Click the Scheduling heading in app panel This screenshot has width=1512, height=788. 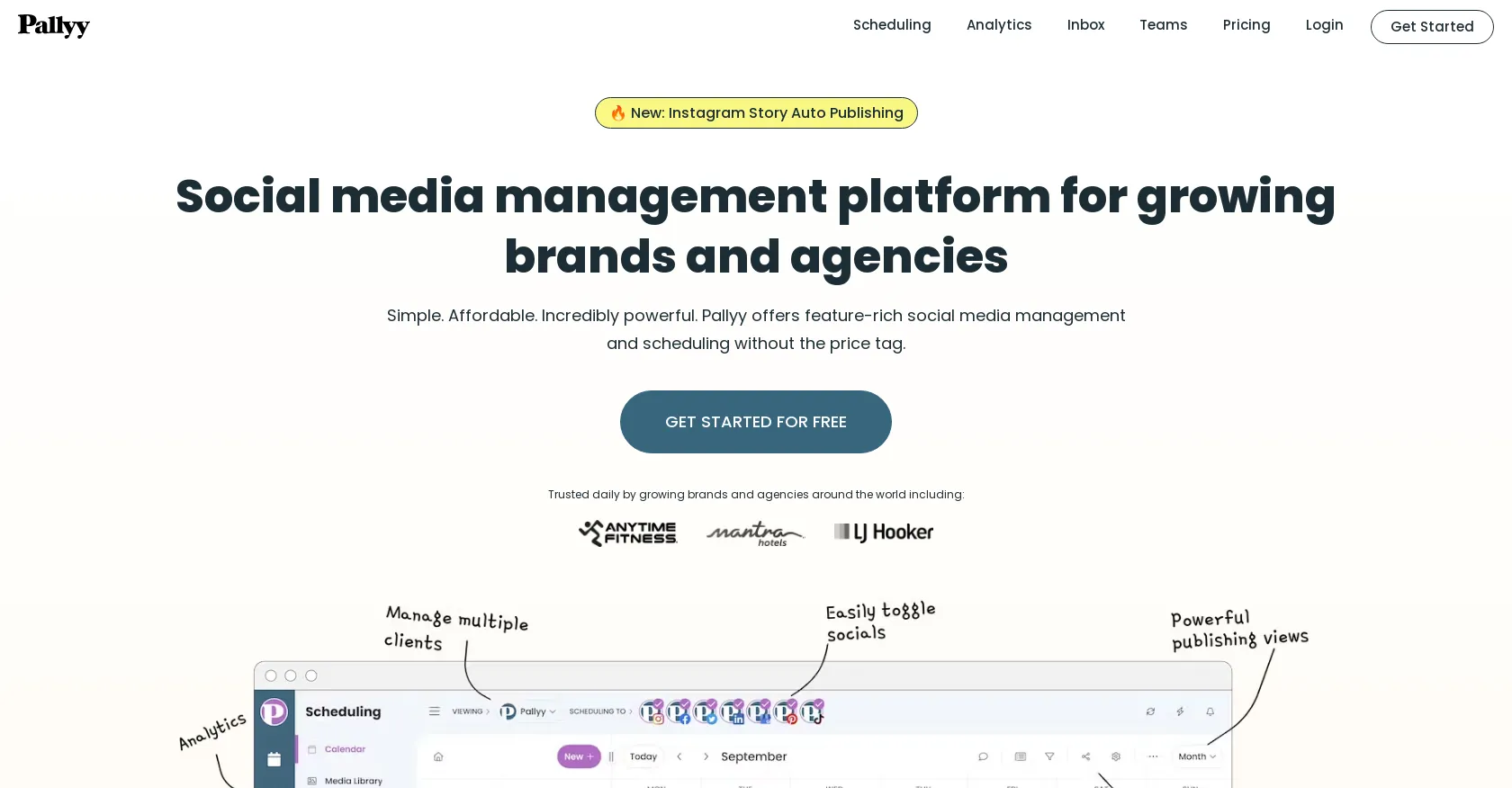pos(343,712)
